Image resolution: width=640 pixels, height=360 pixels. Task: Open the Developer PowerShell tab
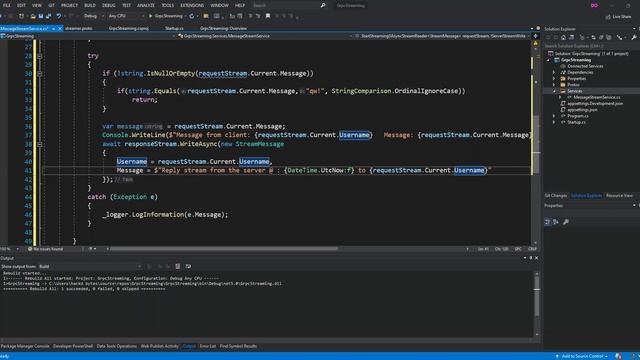point(73,346)
